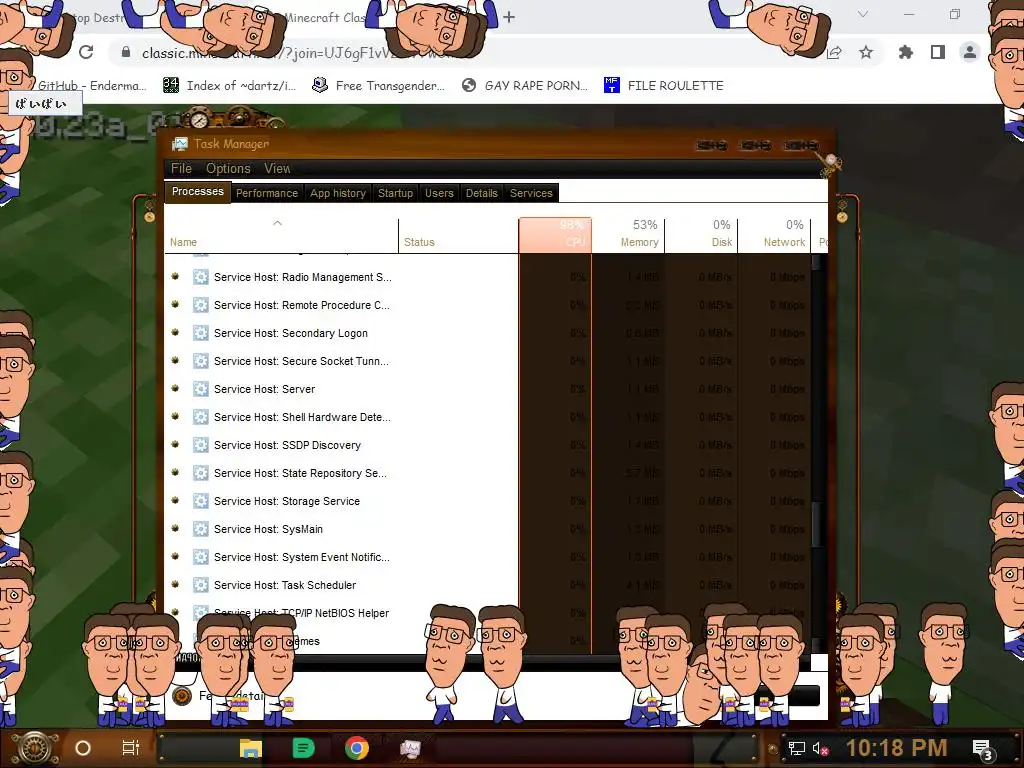
Task: Open FILE ROULETTE bookmark
Action: point(664,86)
